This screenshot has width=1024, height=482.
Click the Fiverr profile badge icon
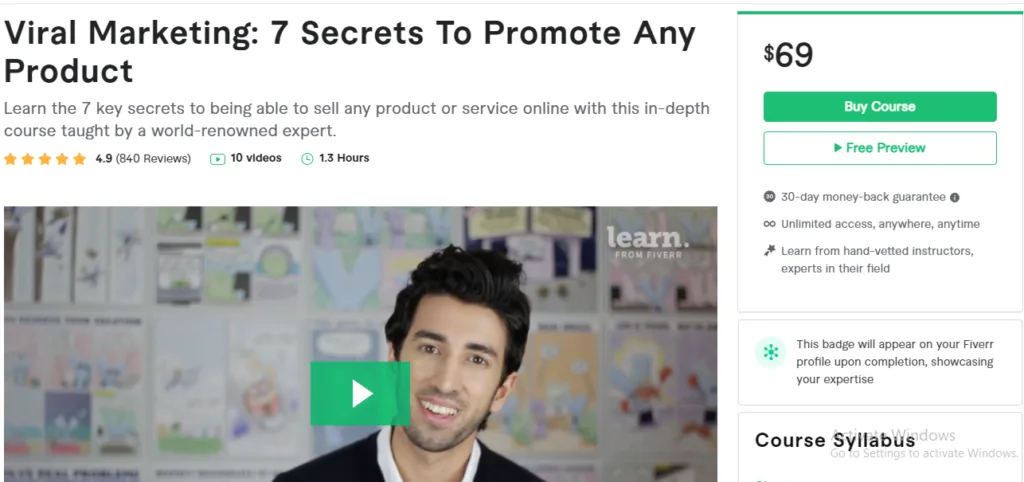click(771, 353)
